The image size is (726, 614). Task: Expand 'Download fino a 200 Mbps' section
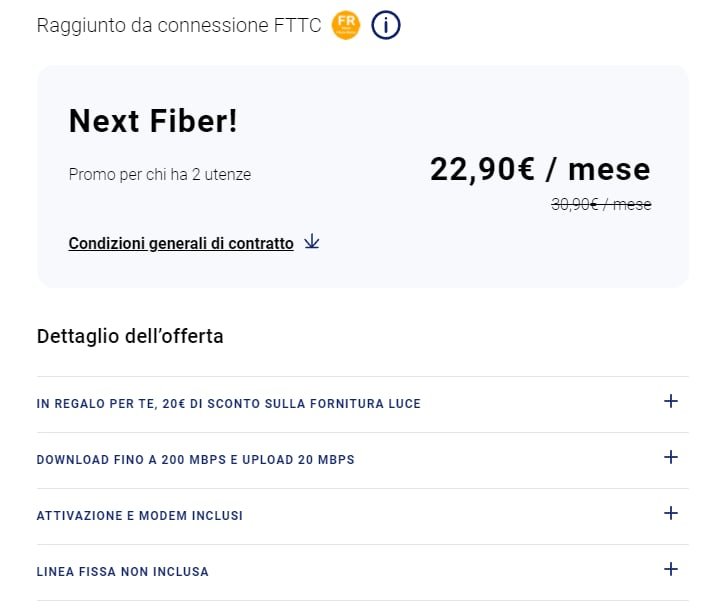click(363, 460)
